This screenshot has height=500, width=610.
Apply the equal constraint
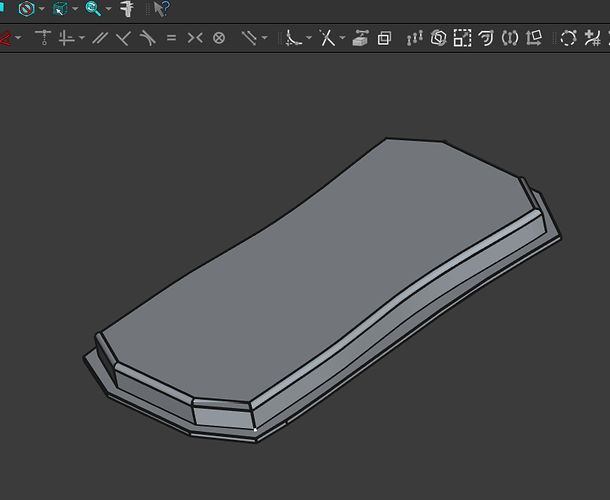click(x=171, y=38)
